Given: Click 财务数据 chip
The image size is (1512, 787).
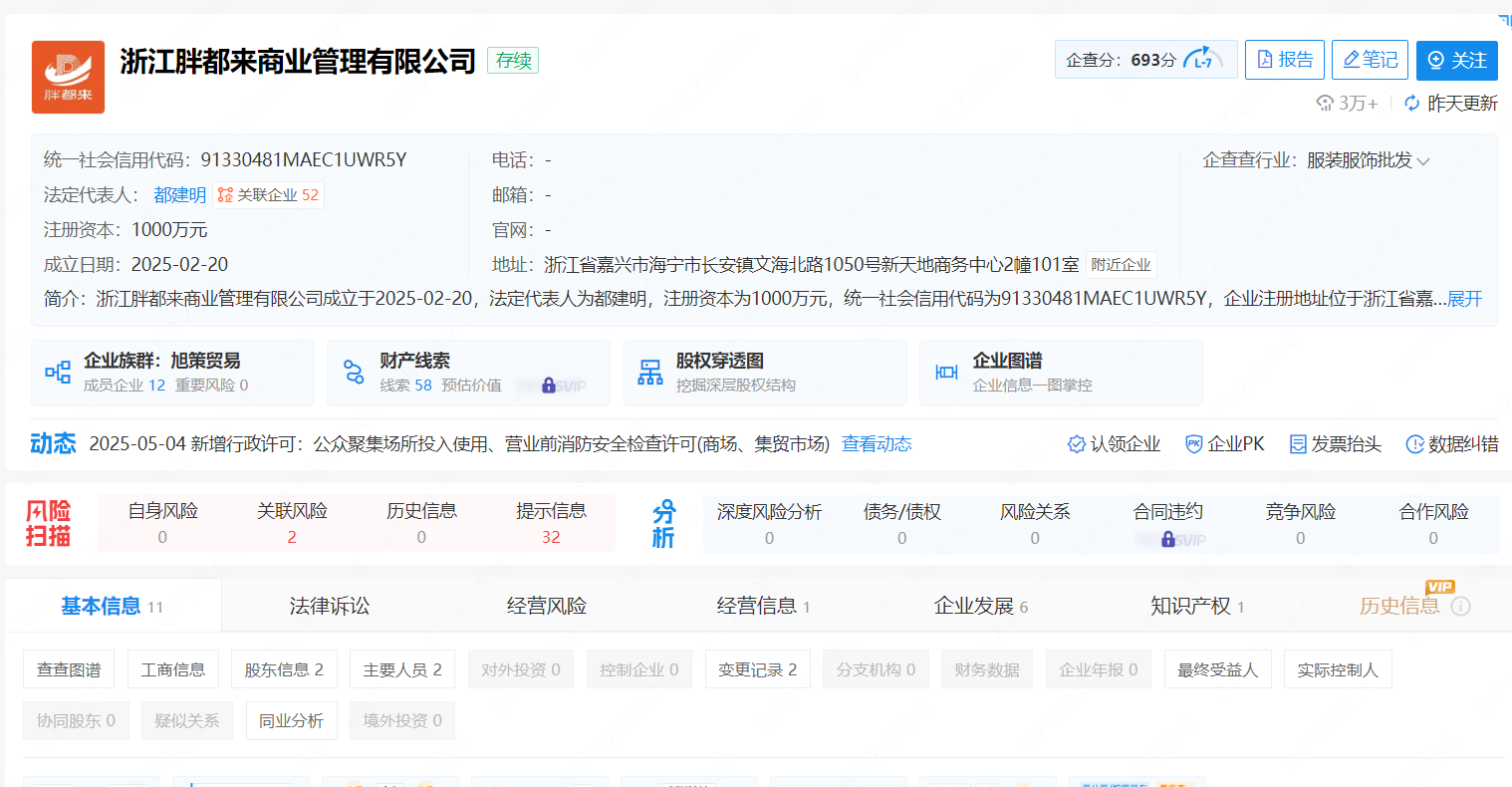Looking at the screenshot, I should point(987,669).
